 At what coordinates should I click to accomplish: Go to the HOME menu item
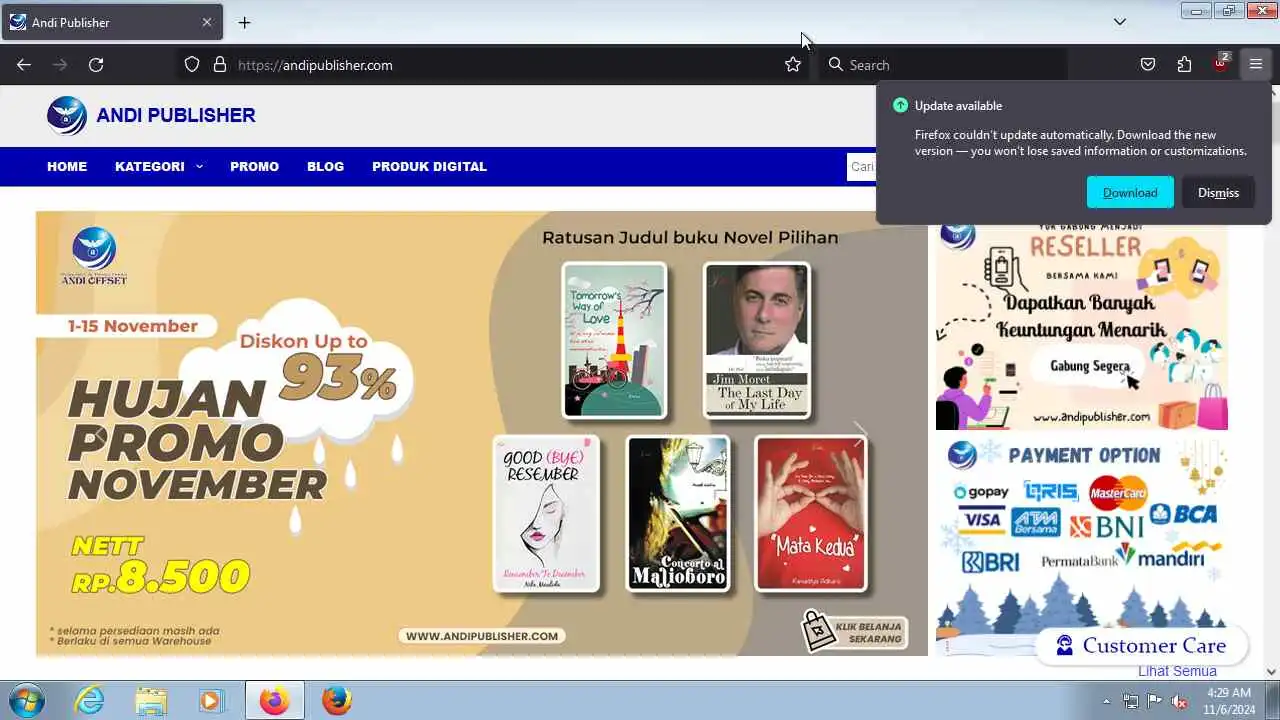[x=67, y=166]
